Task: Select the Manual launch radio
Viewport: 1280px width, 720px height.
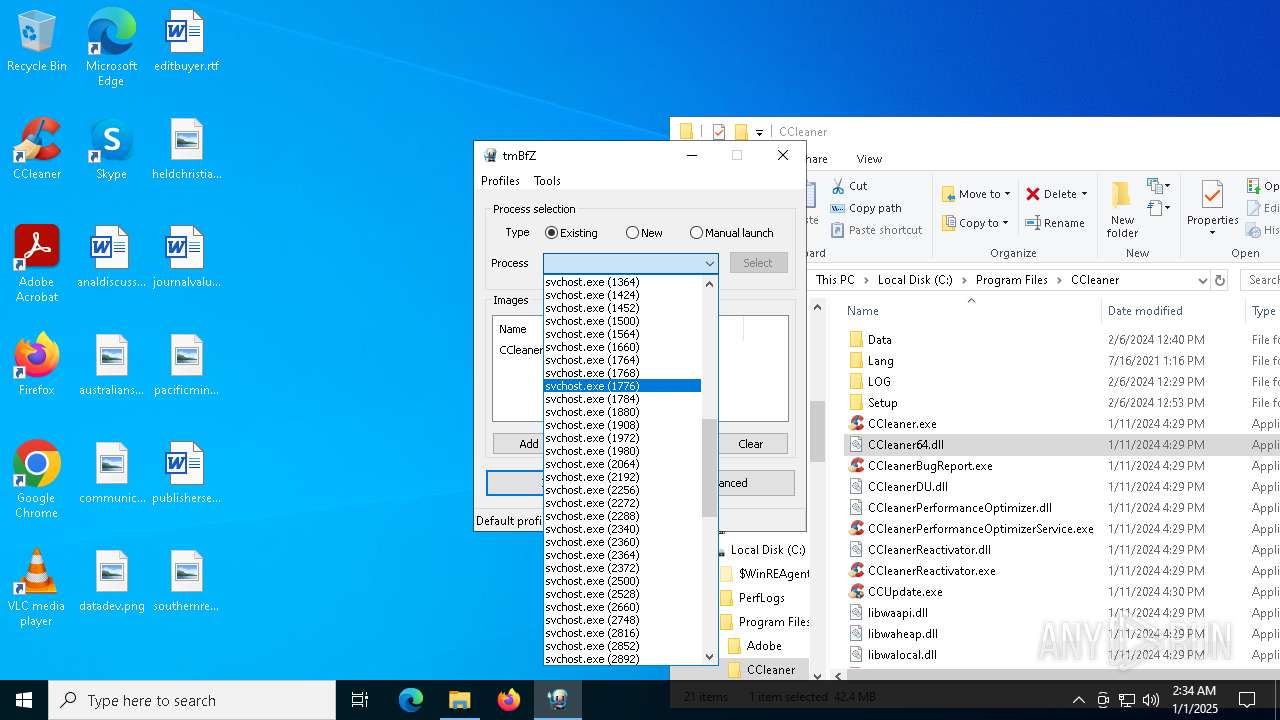Action: point(732,233)
